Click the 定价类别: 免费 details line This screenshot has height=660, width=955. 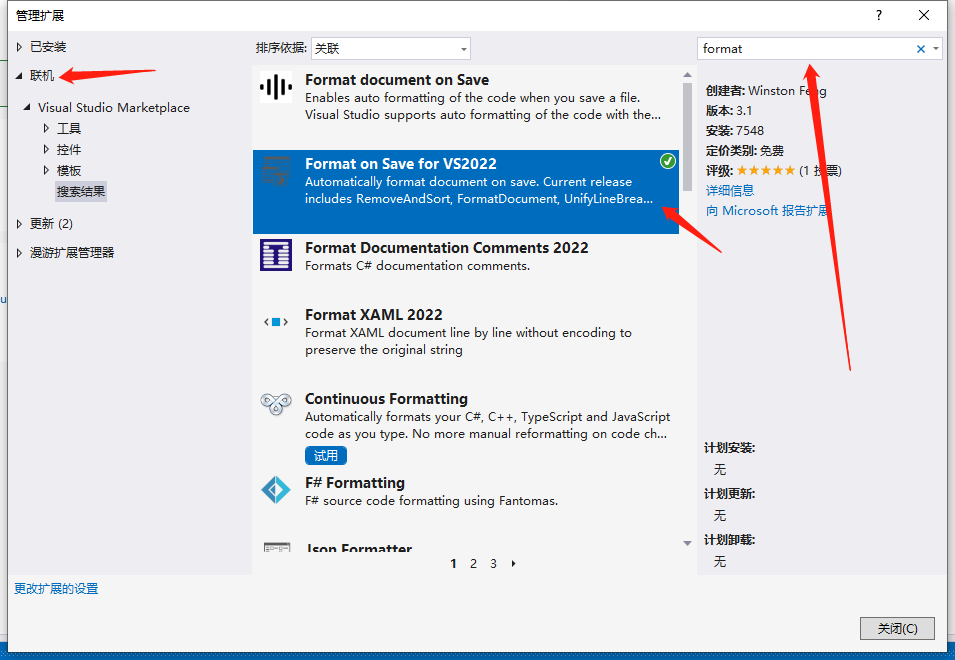pyautogui.click(x=745, y=151)
